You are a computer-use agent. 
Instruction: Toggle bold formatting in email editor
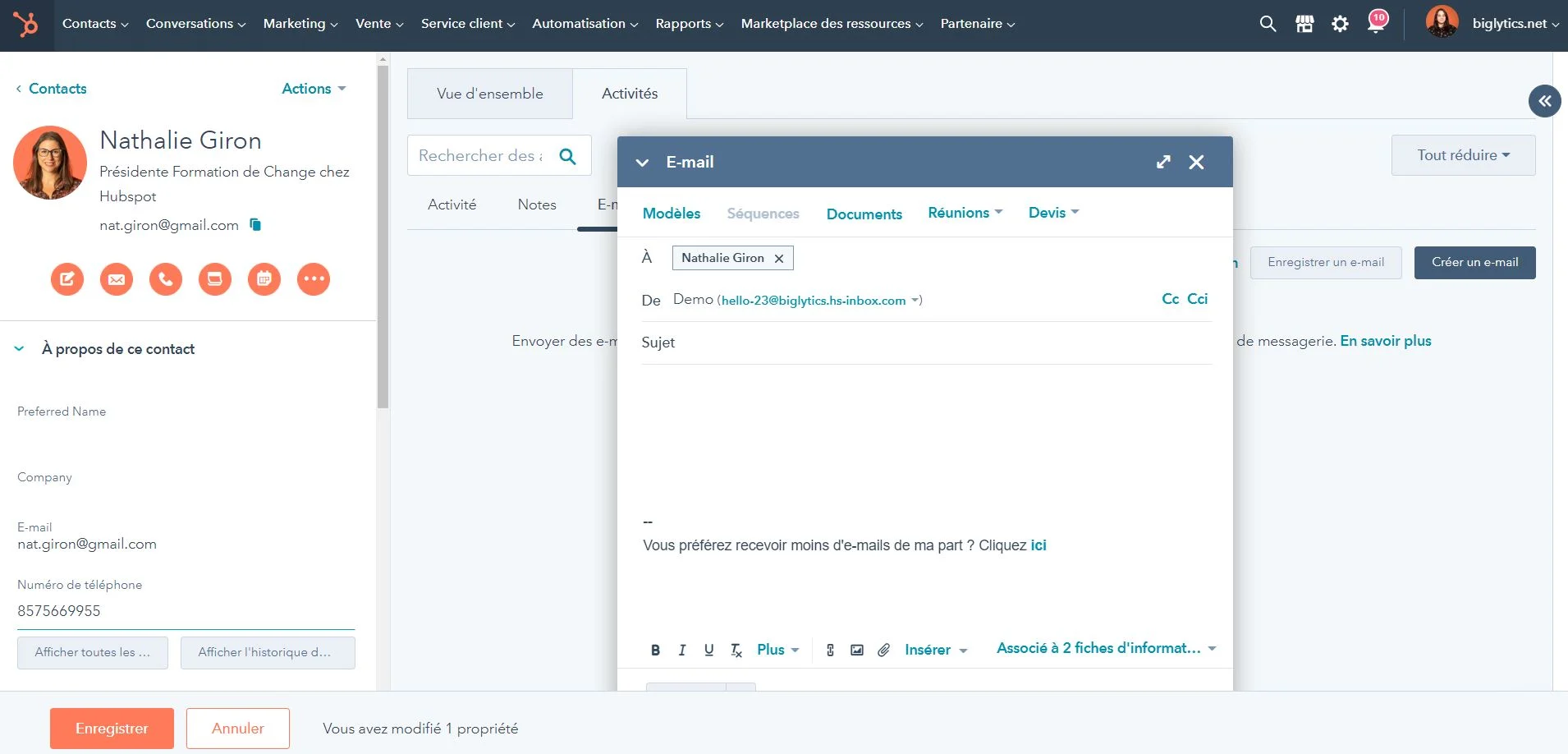(655, 650)
